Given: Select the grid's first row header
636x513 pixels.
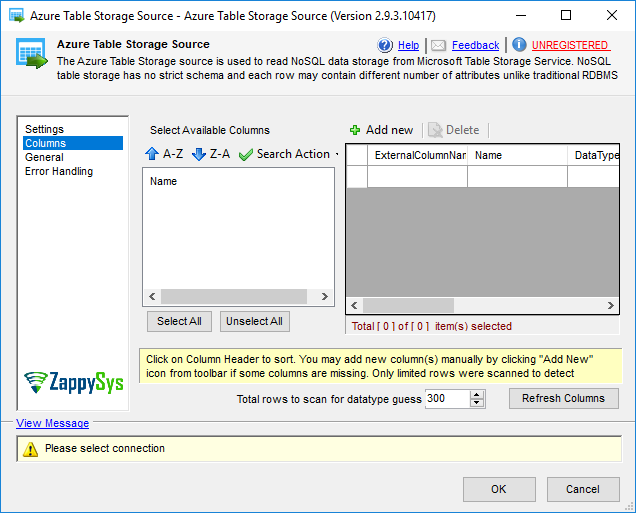Looking at the screenshot, I should click(357, 176).
